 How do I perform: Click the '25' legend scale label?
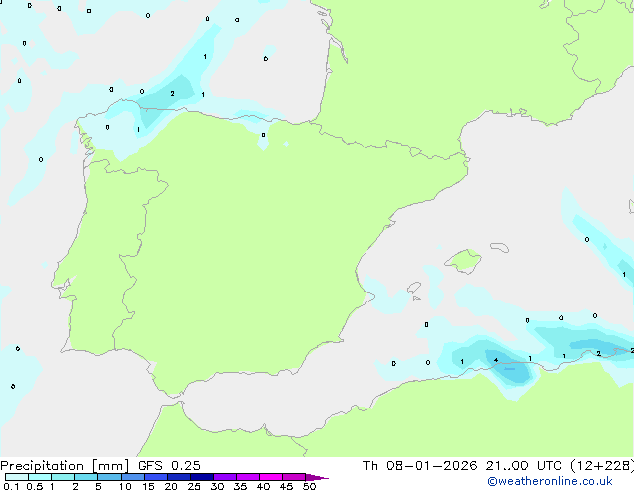click(194, 486)
